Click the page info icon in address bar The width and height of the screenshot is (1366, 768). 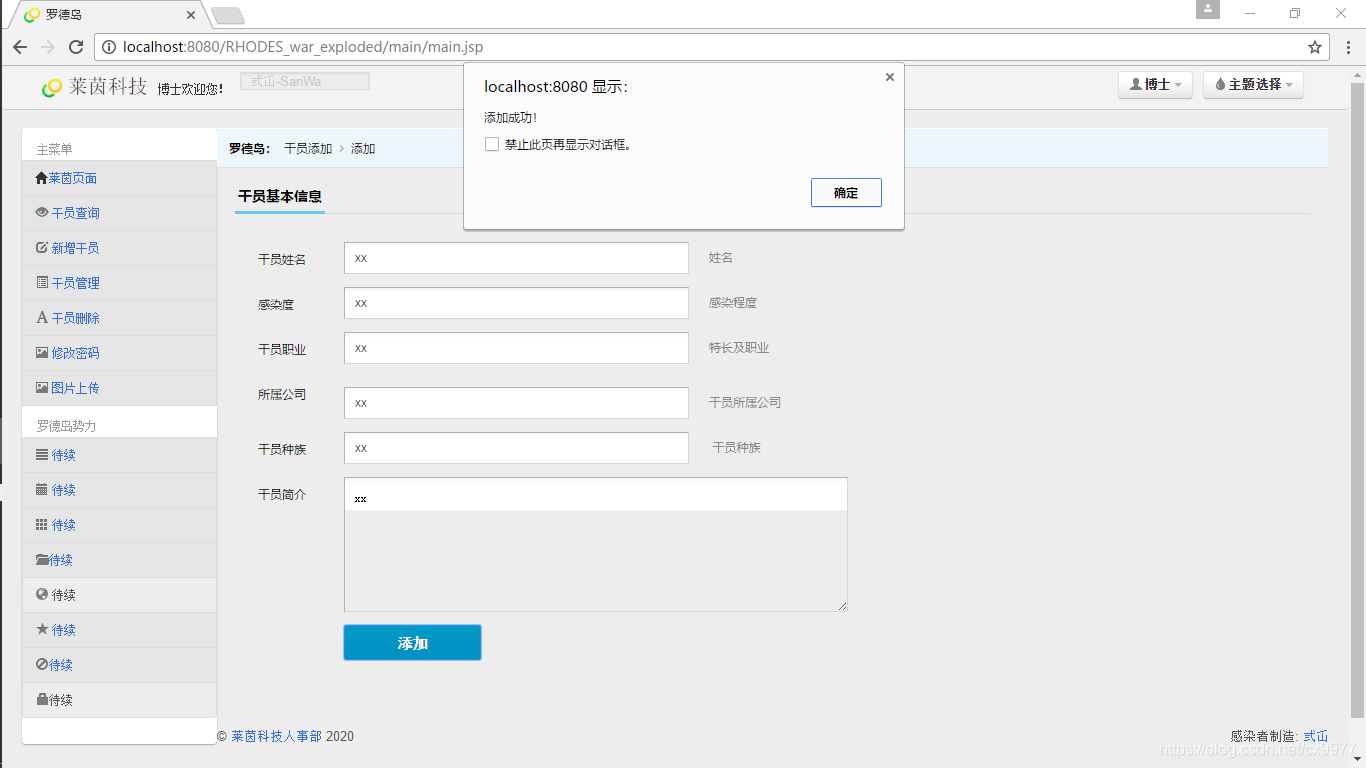[109, 47]
